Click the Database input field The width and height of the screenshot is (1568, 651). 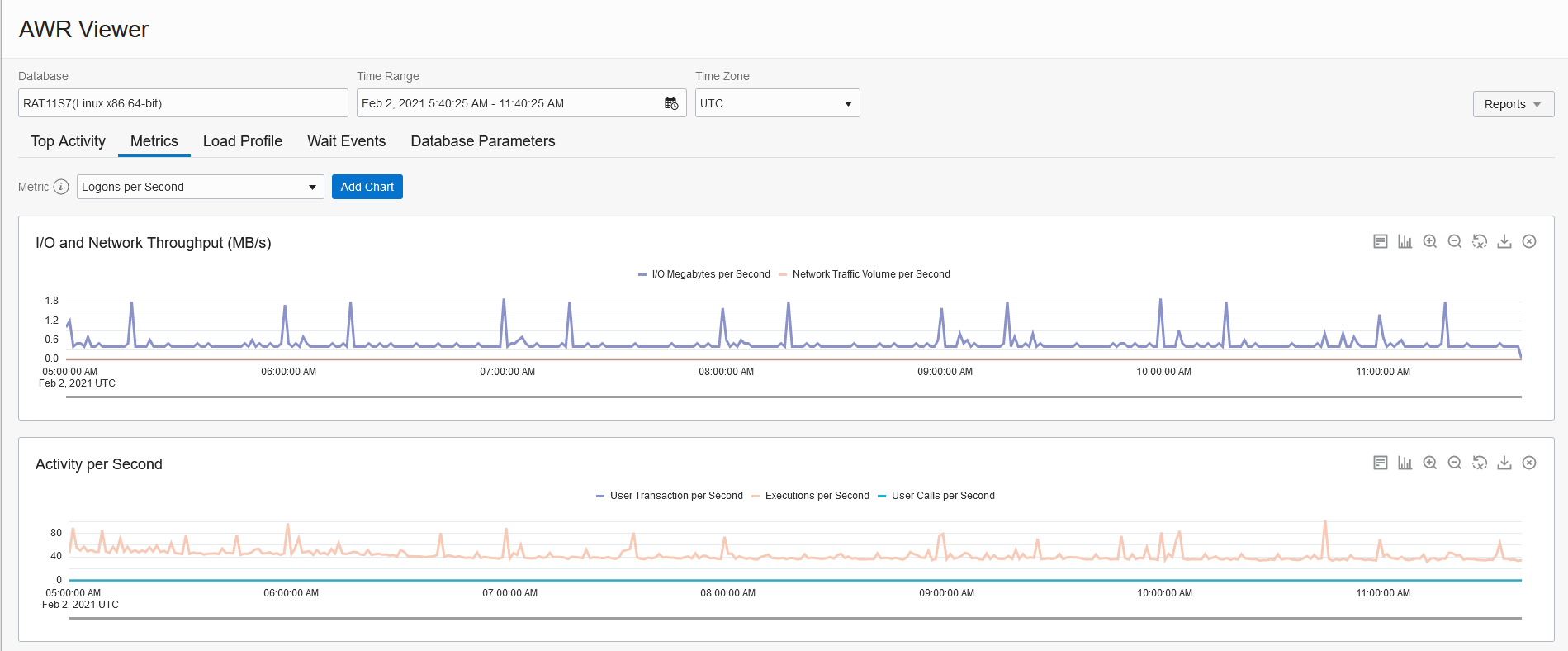182,103
